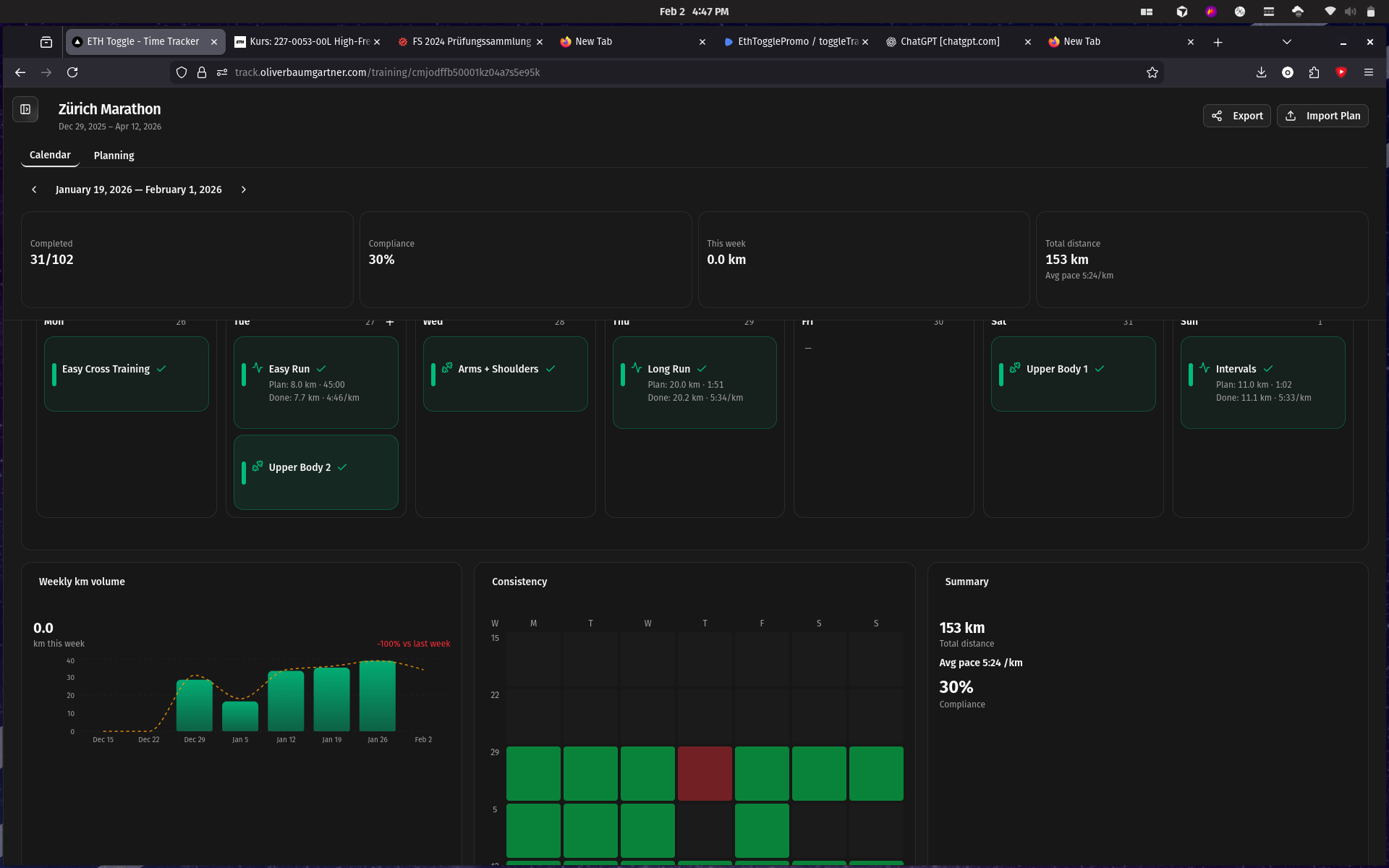This screenshot has height=868, width=1389.
Task: Expand the list all tabs dropdown
Action: pyautogui.click(x=1286, y=42)
